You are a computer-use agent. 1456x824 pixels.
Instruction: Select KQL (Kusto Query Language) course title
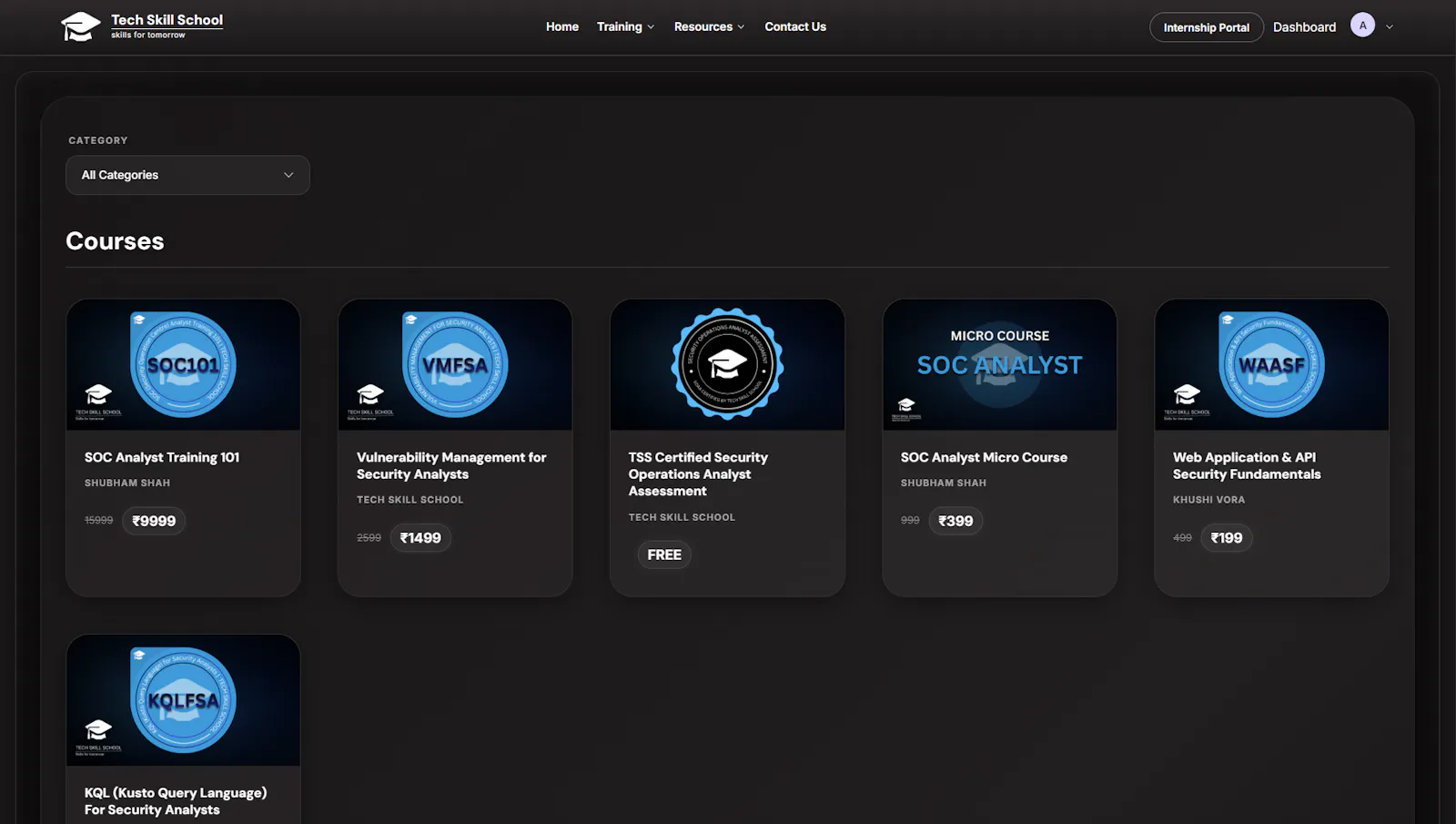[x=176, y=800]
